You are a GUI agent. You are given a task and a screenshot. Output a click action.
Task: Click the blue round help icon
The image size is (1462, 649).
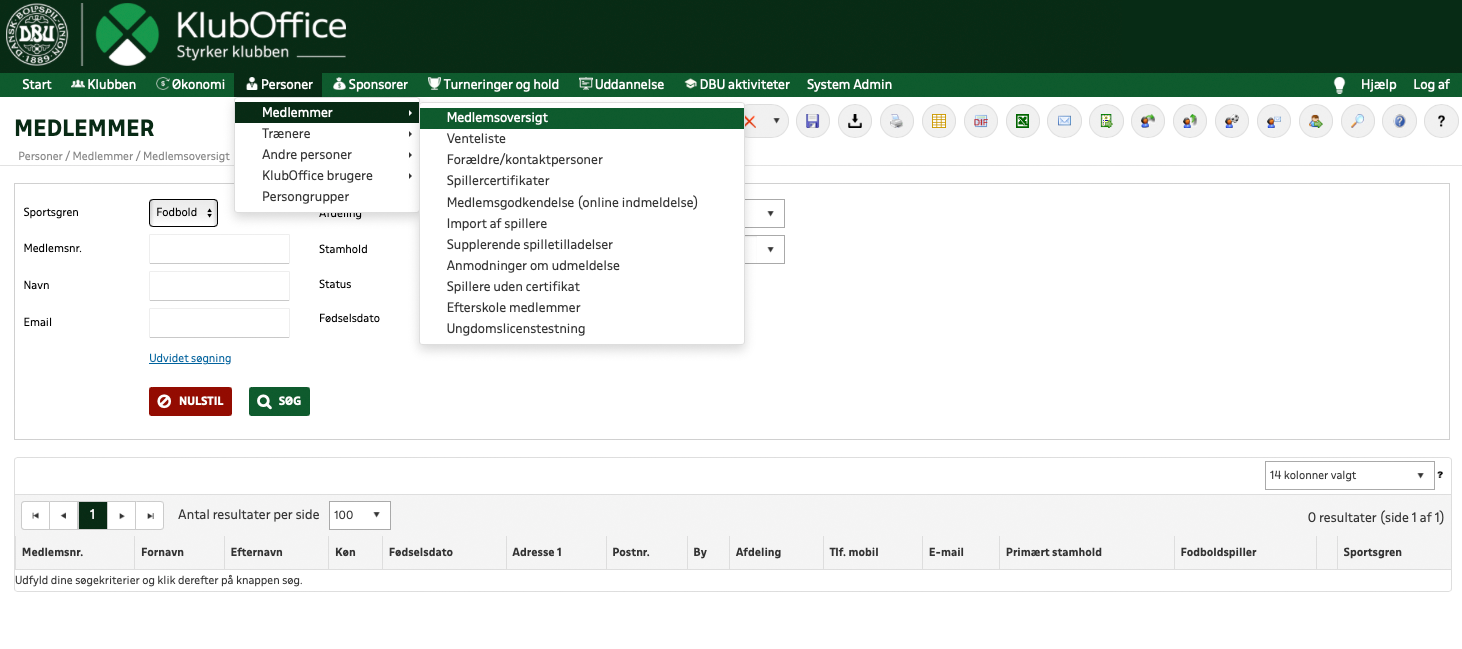point(1400,122)
